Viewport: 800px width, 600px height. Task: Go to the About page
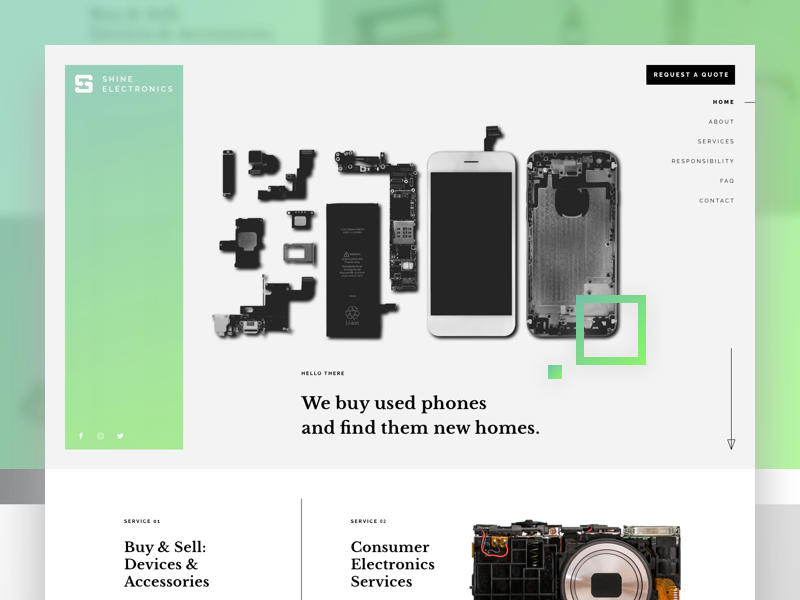point(721,121)
